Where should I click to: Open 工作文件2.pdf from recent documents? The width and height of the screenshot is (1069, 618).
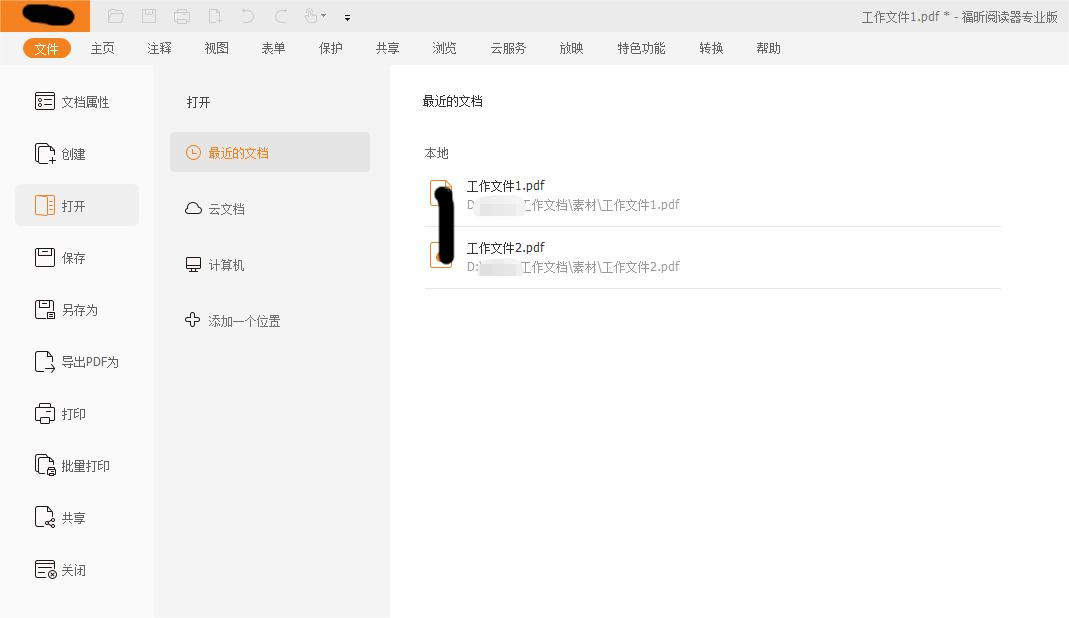(x=505, y=247)
